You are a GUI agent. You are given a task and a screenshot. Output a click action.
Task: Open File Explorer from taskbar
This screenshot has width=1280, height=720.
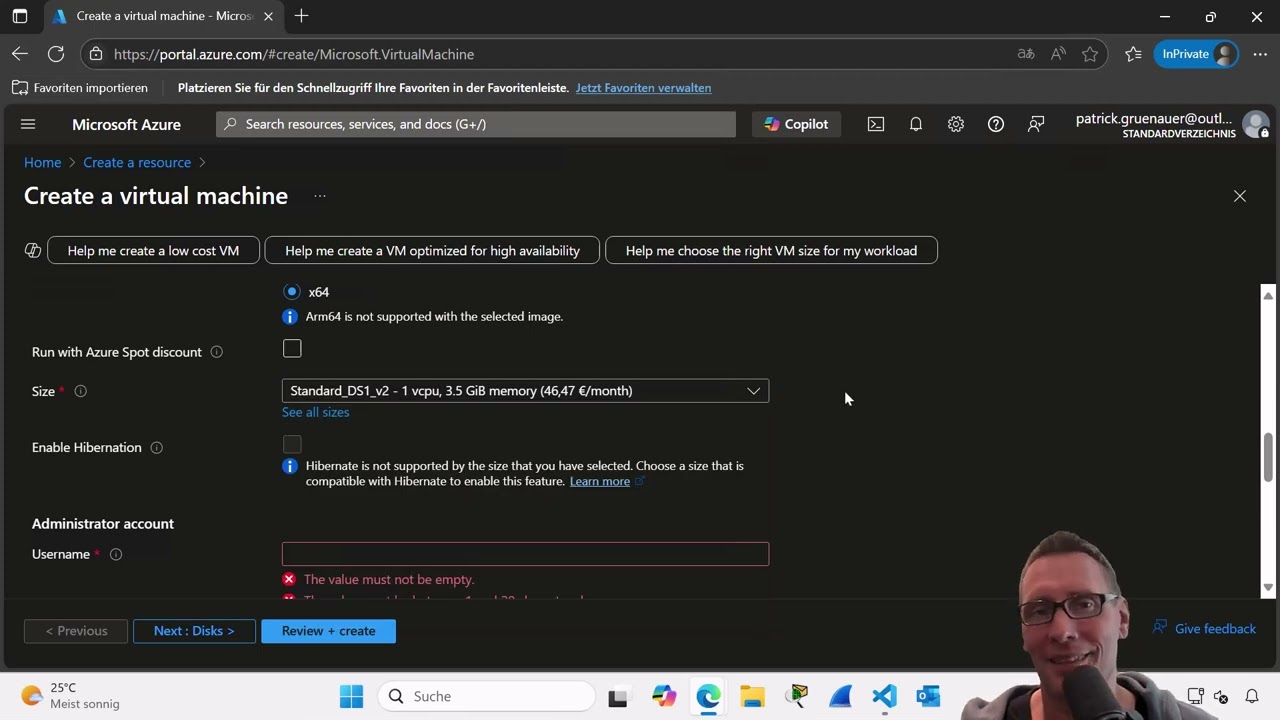point(752,696)
